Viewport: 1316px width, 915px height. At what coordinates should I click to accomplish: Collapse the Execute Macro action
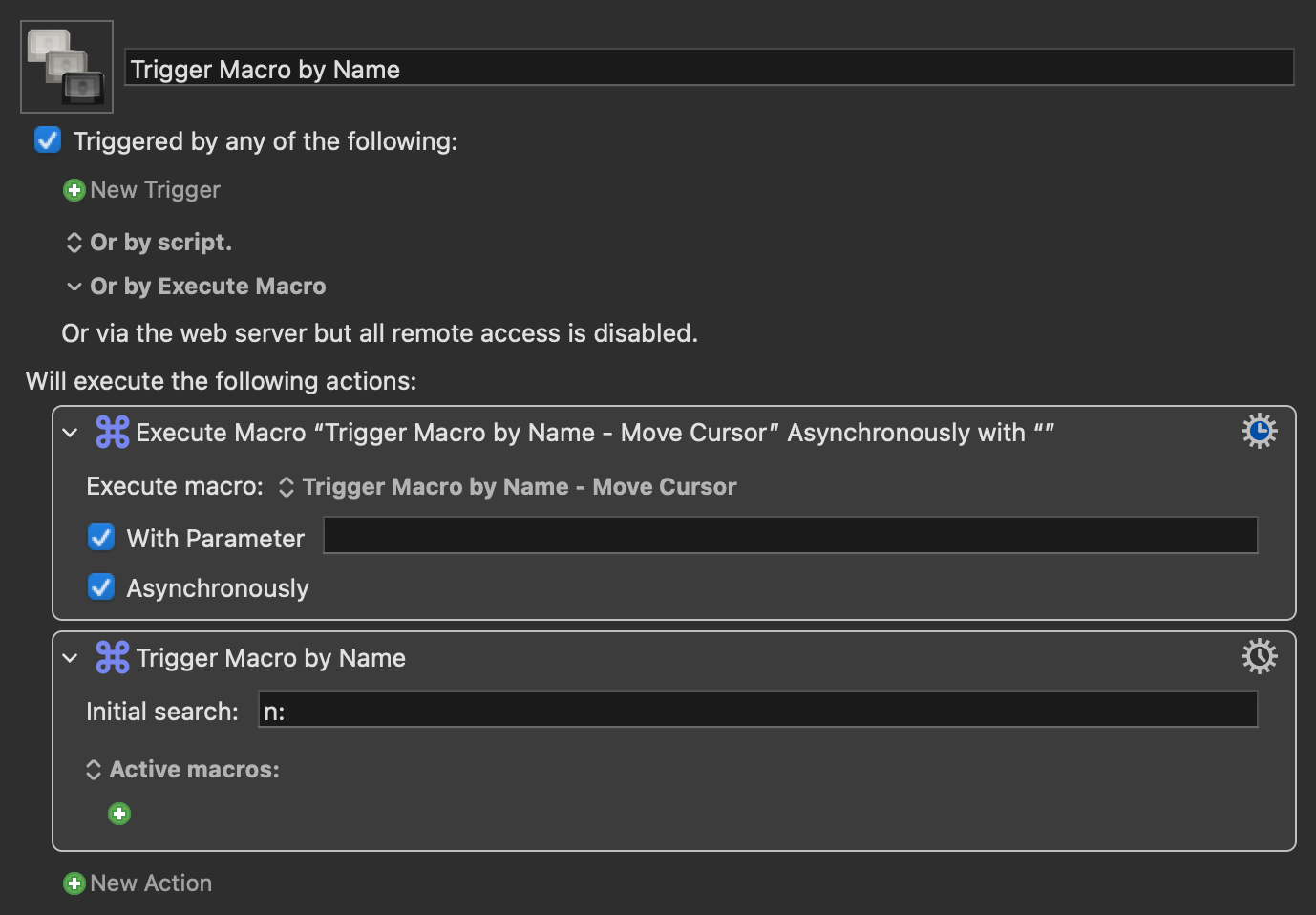70,433
